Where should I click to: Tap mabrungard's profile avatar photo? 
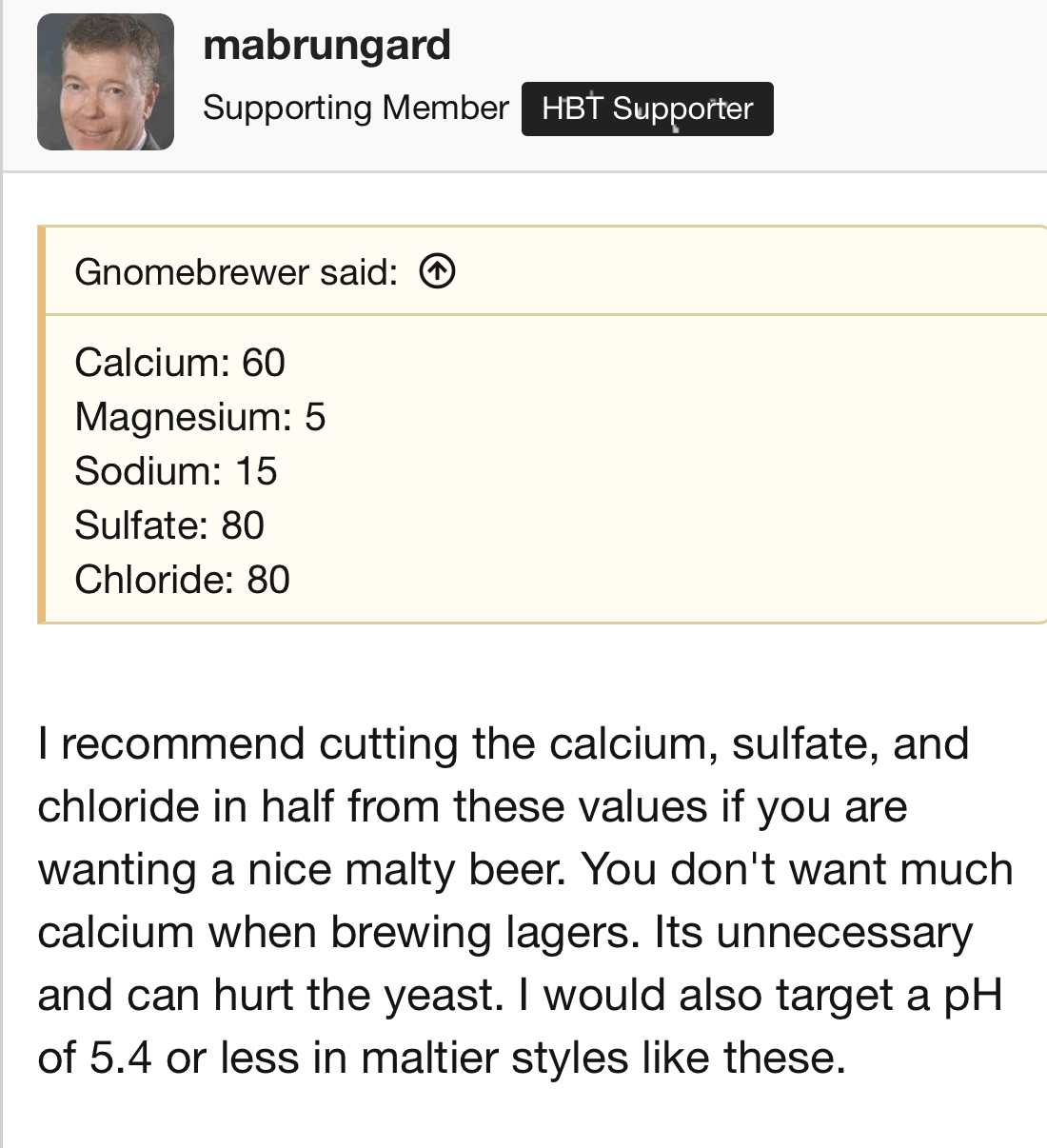pos(106,82)
